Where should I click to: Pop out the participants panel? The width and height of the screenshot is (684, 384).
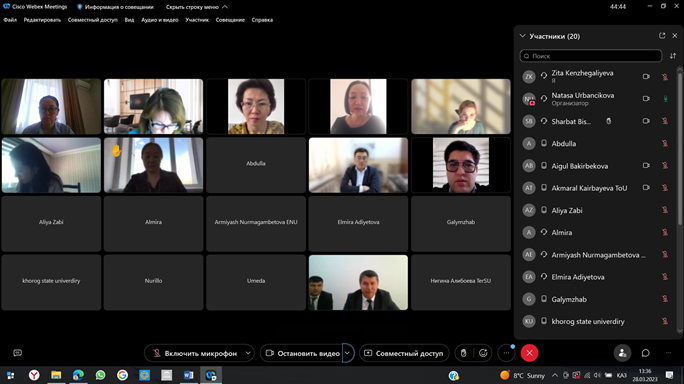point(662,36)
